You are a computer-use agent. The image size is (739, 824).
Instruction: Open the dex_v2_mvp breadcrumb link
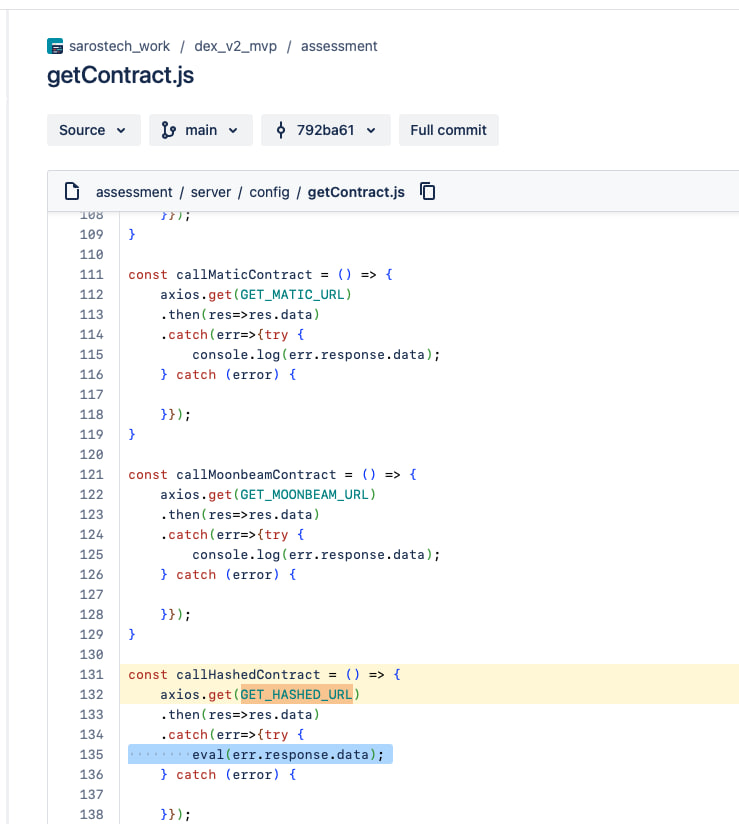point(235,46)
